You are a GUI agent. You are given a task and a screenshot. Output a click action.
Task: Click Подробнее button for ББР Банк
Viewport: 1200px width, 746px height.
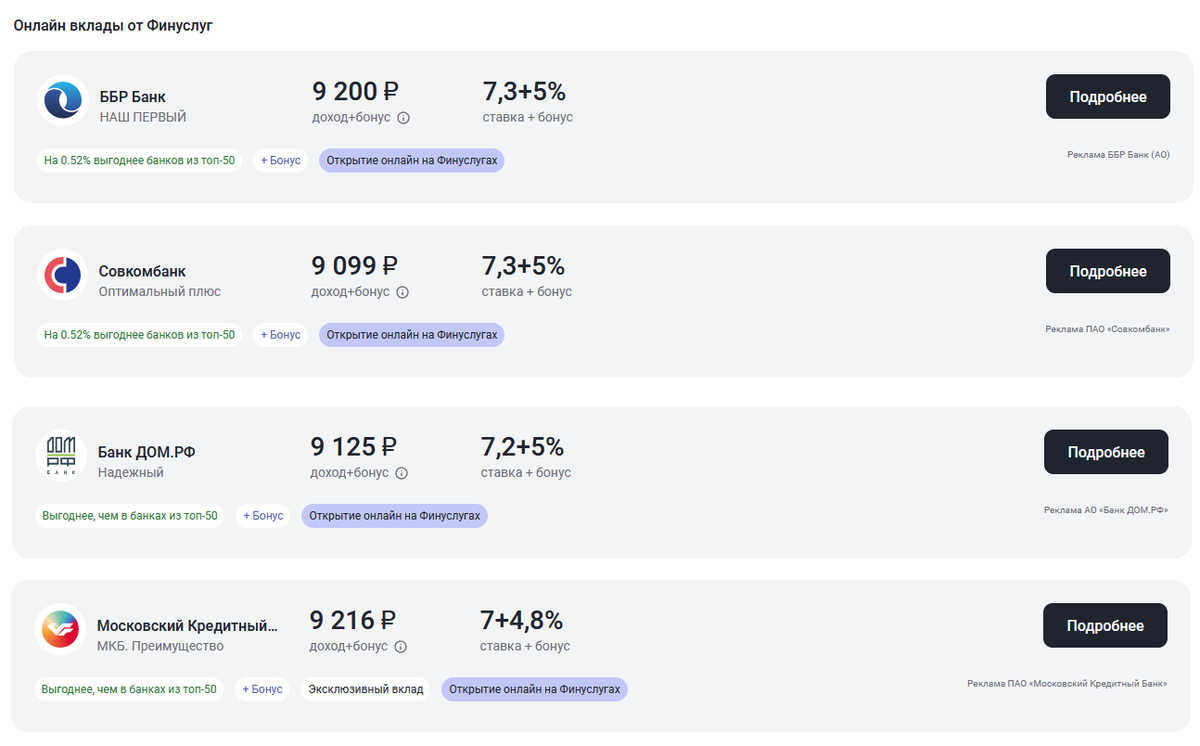(1108, 97)
